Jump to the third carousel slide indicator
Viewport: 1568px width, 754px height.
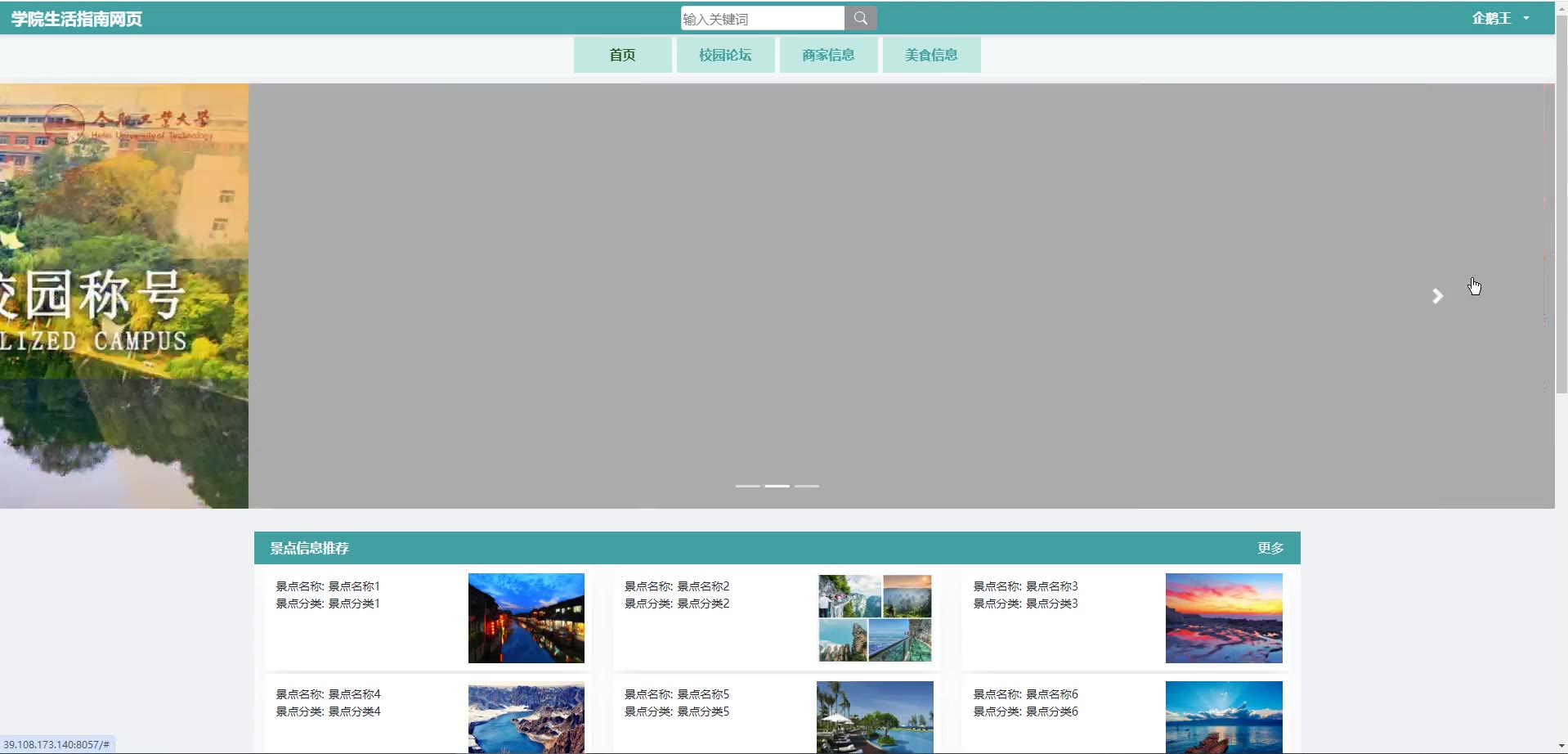coord(807,486)
